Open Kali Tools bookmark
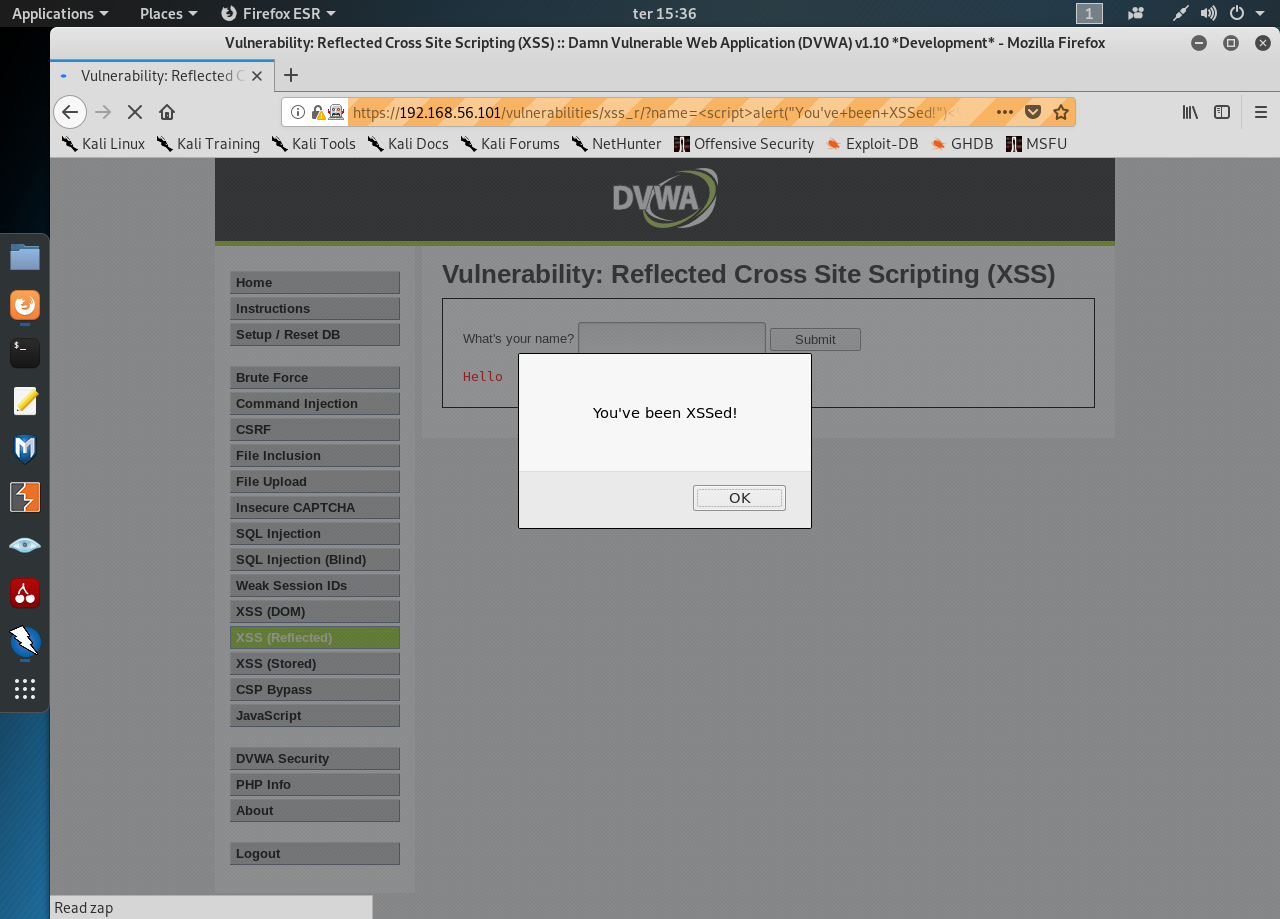Image resolution: width=1280 pixels, height=919 pixels. [x=313, y=143]
